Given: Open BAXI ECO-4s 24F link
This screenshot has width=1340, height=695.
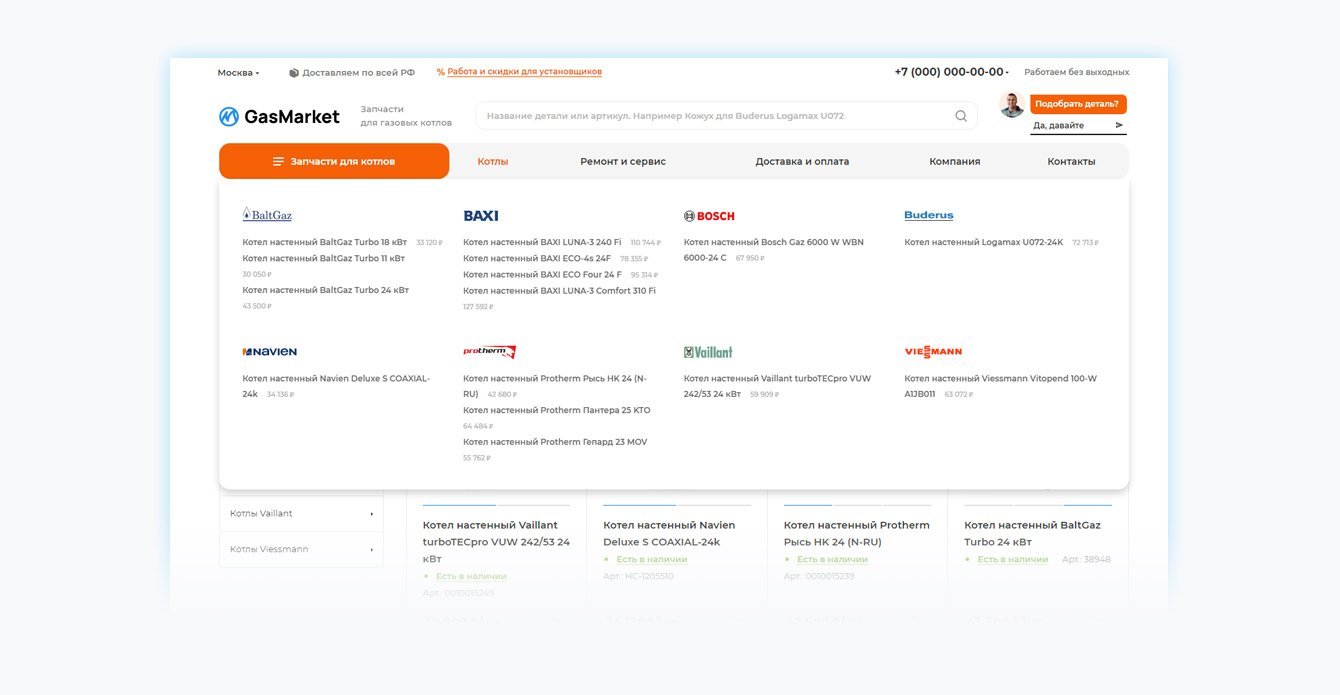Looking at the screenshot, I should tap(537, 258).
